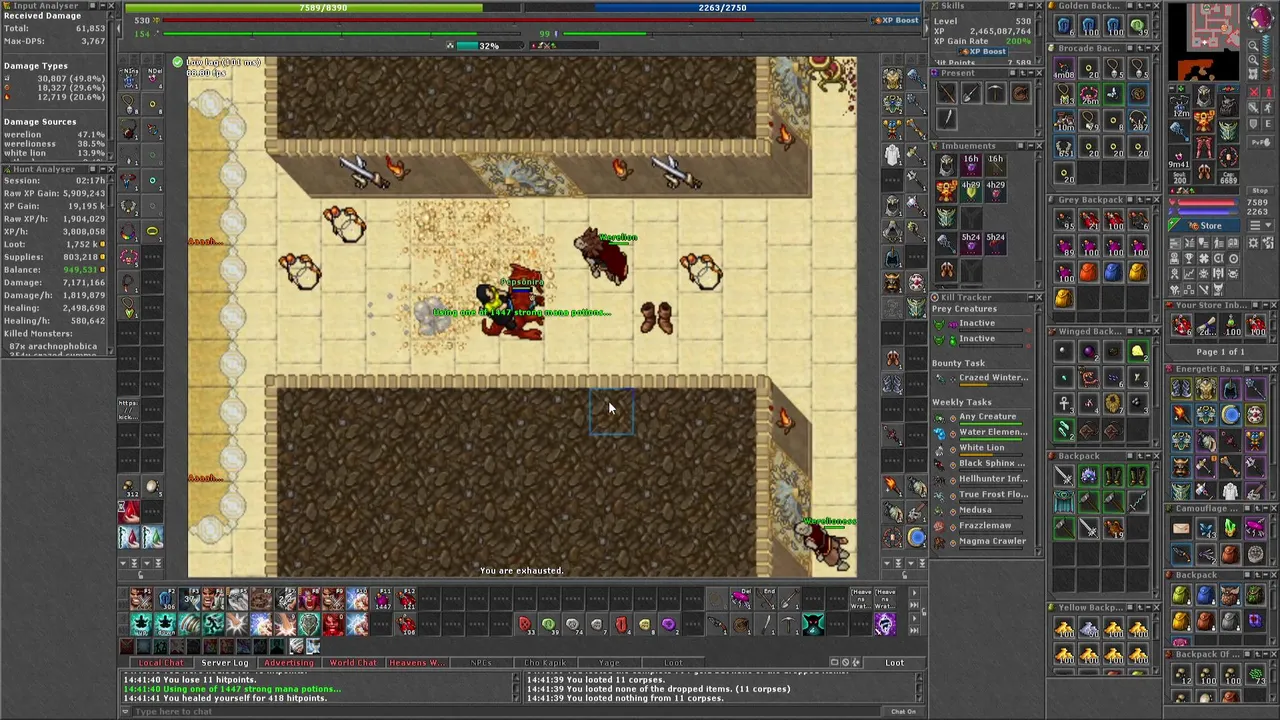The height and width of the screenshot is (720, 1280).
Task: Toggle the red X fight mode button
Action: coord(1255,92)
